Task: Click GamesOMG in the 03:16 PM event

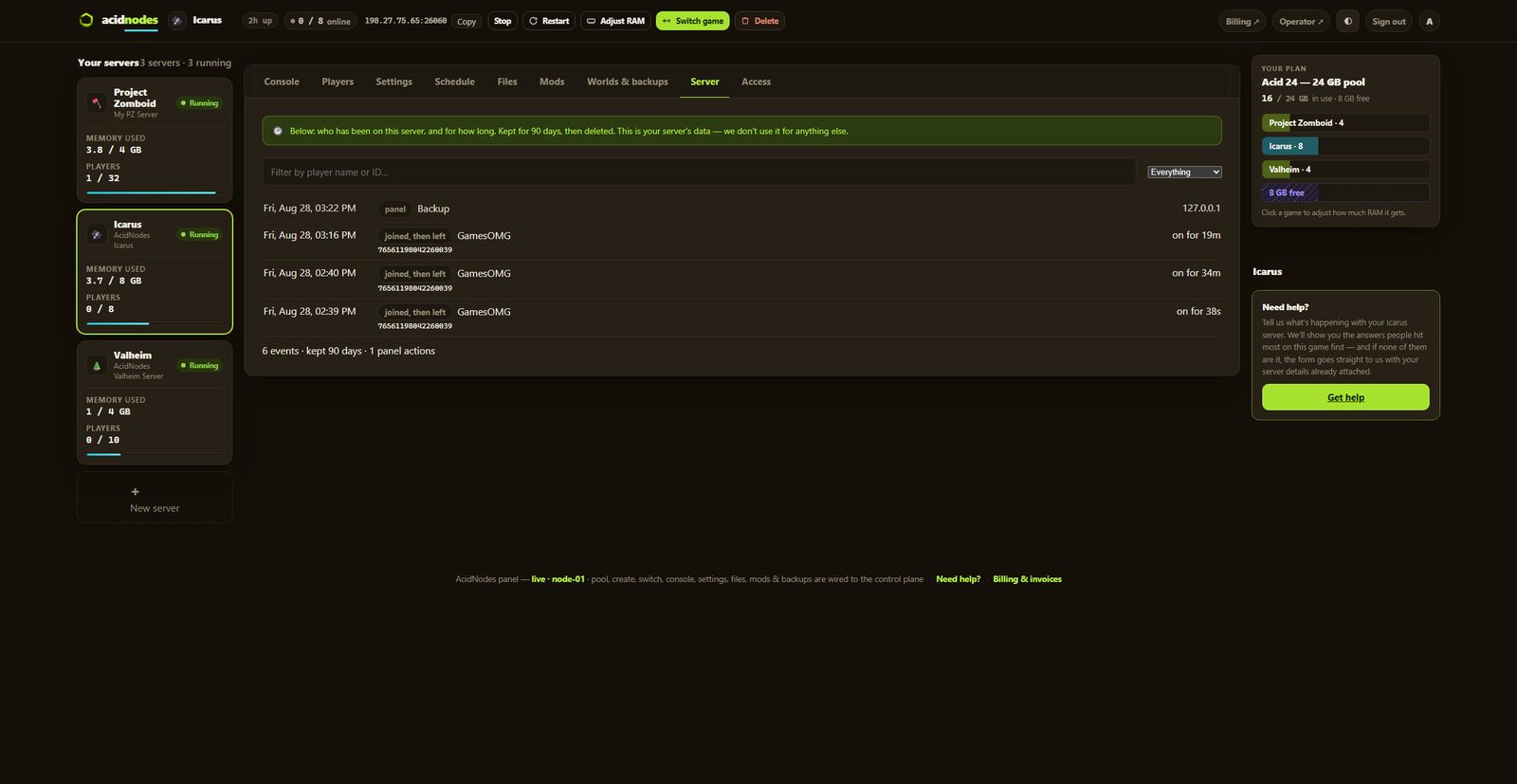Action: (x=484, y=235)
